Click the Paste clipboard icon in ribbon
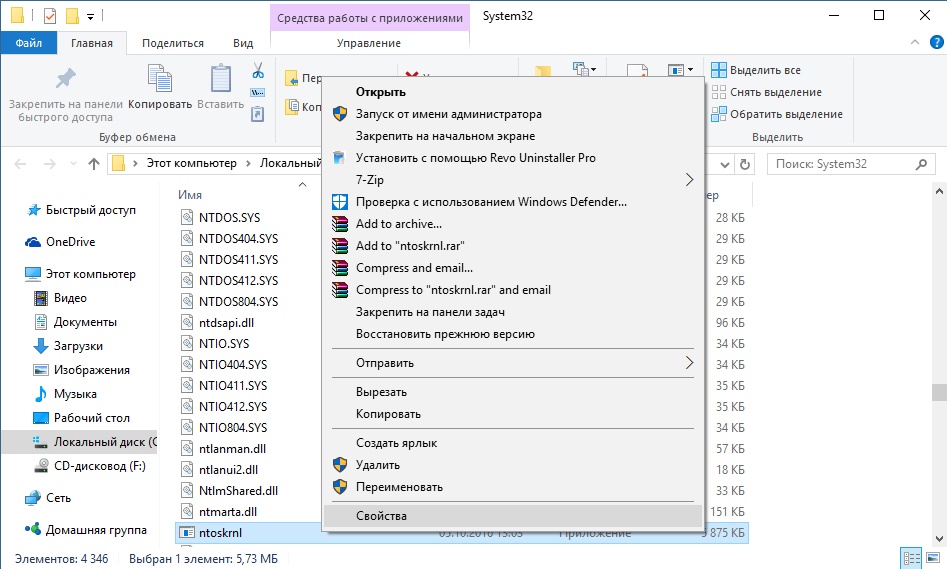Image resolution: width=947 pixels, height=569 pixels. pyautogui.click(x=220, y=86)
